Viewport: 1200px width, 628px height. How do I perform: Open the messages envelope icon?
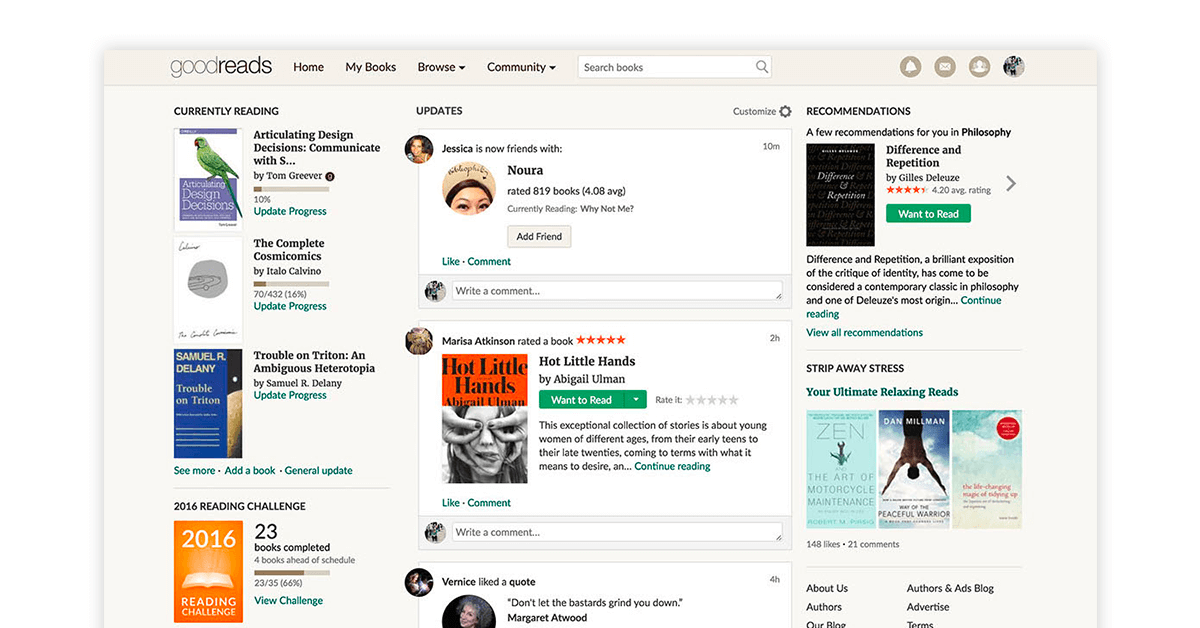coord(944,67)
